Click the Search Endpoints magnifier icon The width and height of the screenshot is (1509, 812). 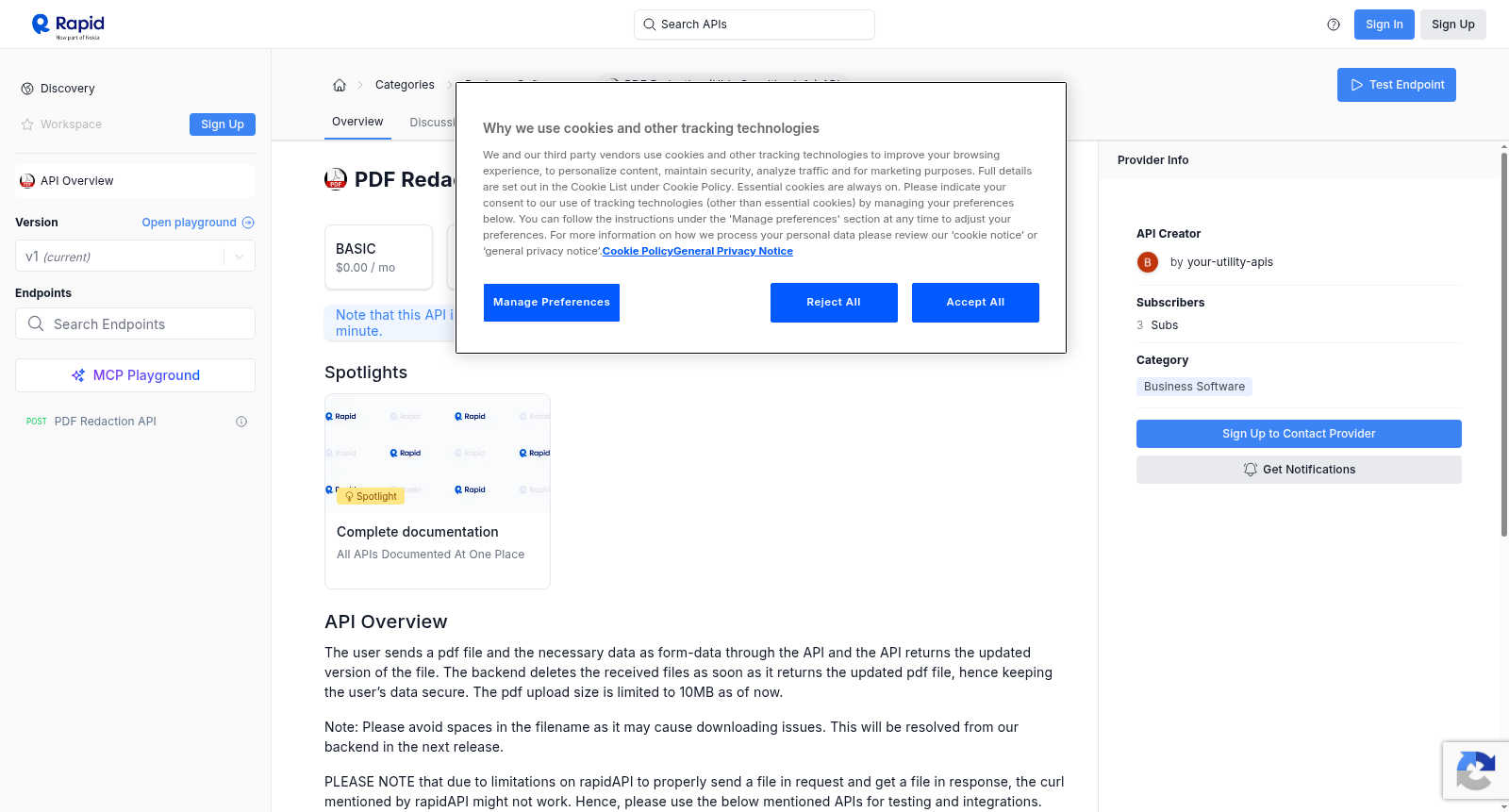pos(36,323)
